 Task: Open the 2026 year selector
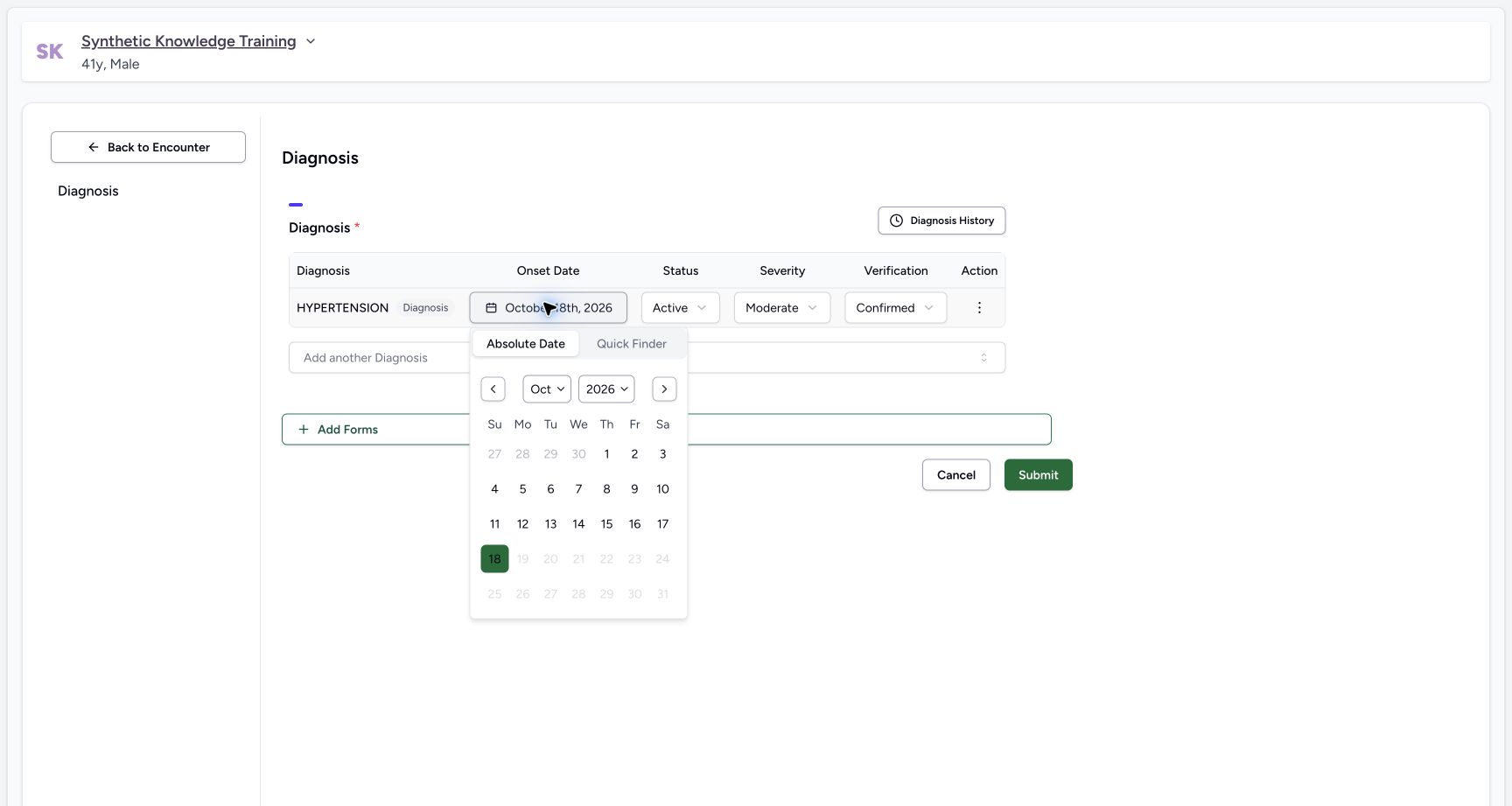606,389
